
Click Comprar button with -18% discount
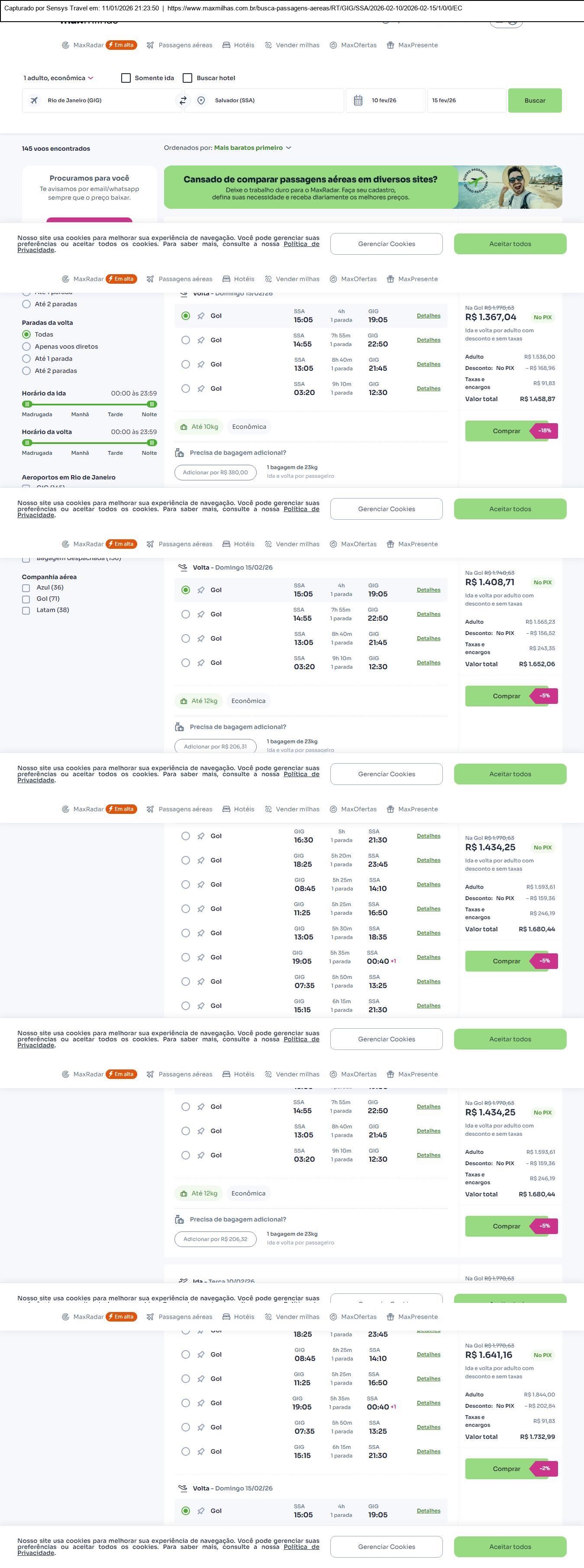506,431
